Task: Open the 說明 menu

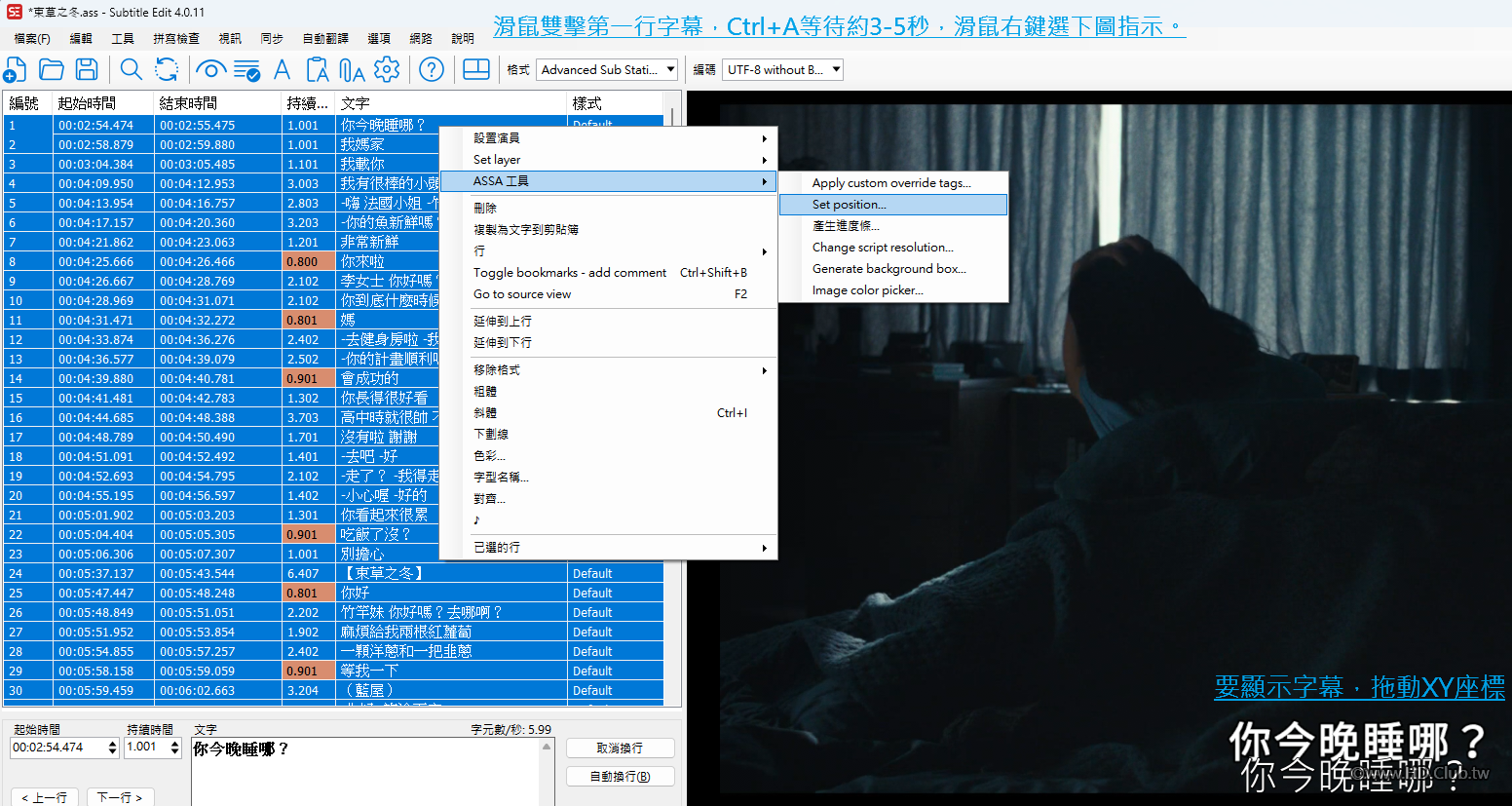Action: (463, 39)
